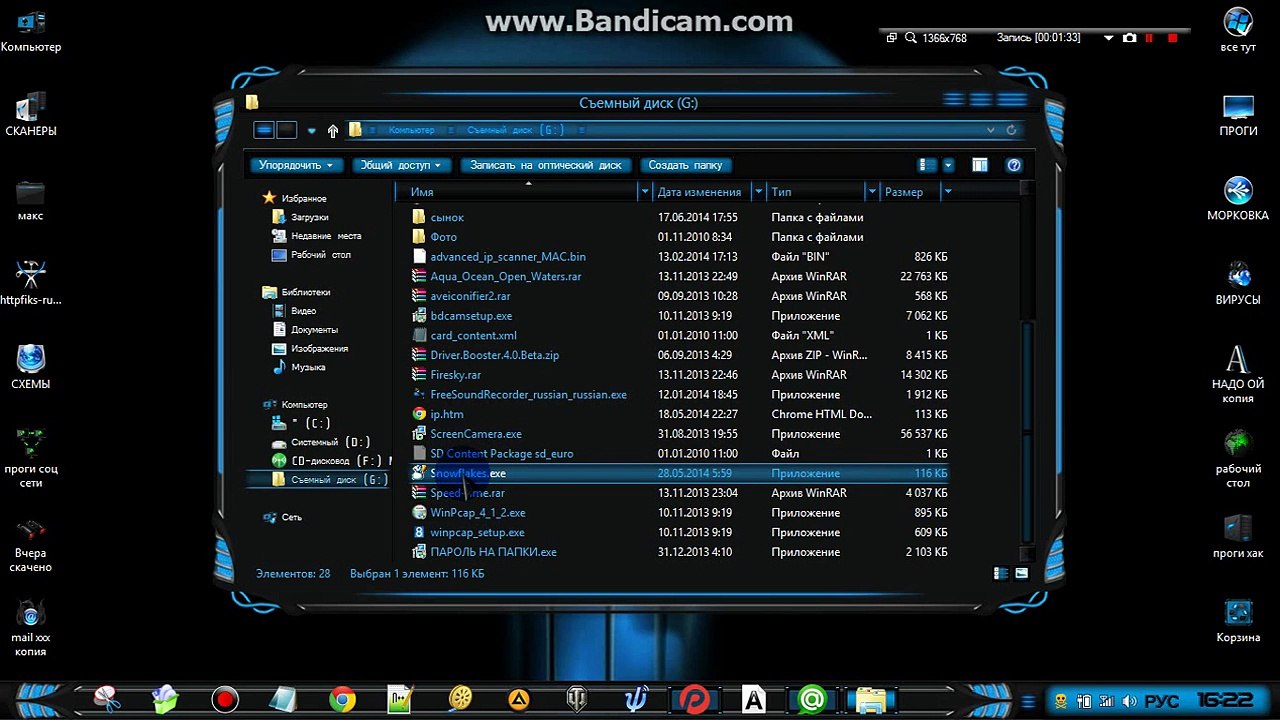This screenshot has width=1280, height=720.
Task: Select the file WinPcap_4_1_2.exe
Action: (x=477, y=513)
